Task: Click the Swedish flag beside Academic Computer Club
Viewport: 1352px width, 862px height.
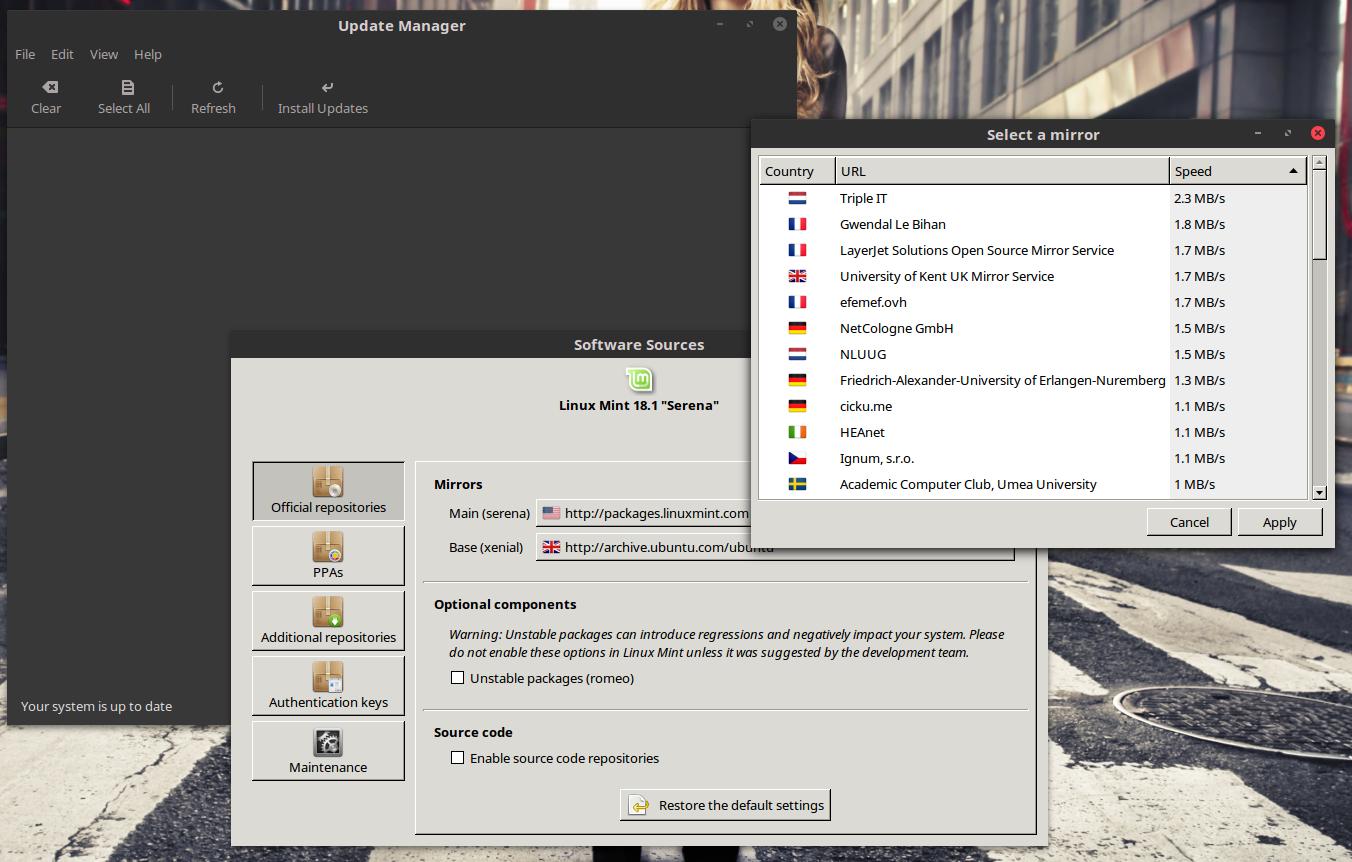Action: coord(797,484)
